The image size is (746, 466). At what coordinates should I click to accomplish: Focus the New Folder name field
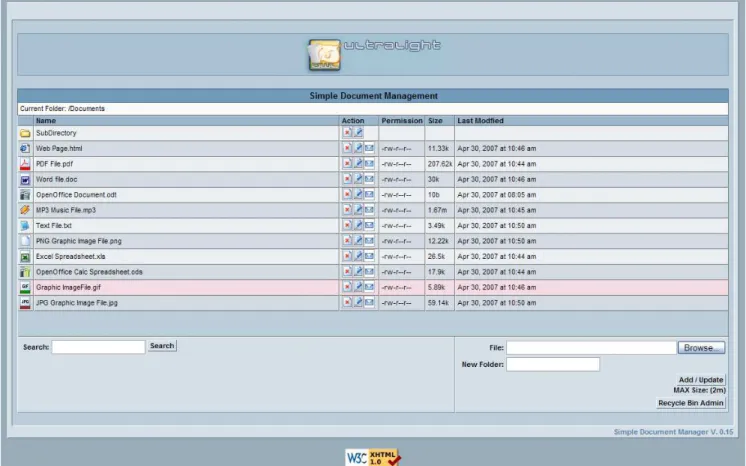553,365
